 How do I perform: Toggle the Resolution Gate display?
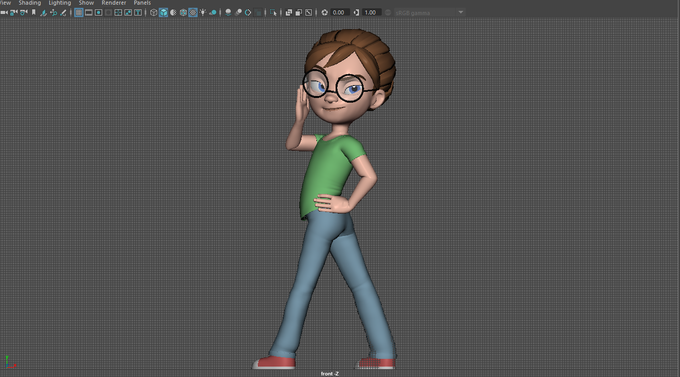(x=98, y=13)
